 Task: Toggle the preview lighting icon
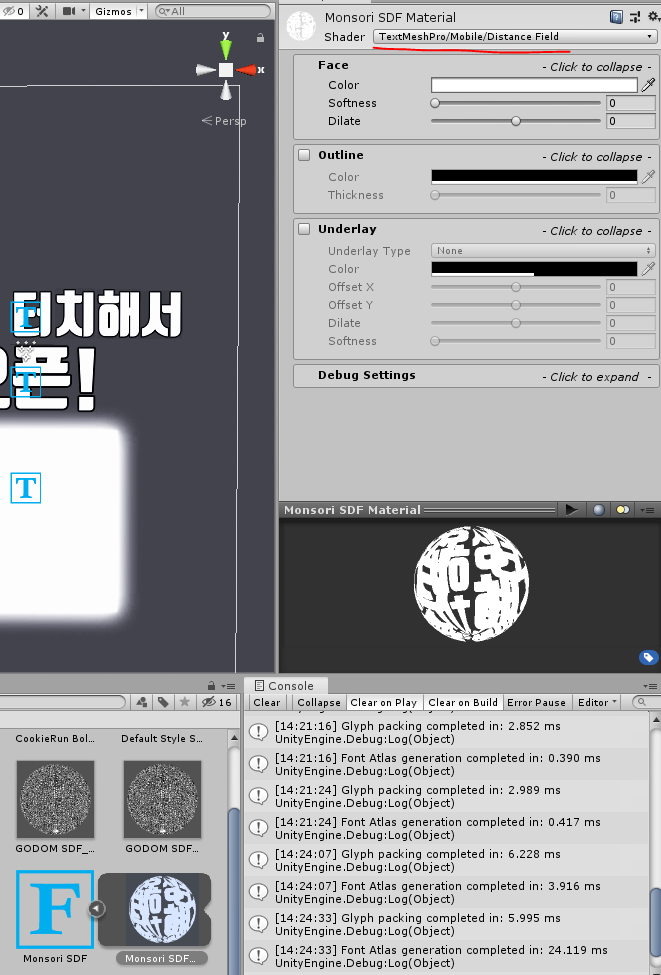pyautogui.click(x=622, y=510)
